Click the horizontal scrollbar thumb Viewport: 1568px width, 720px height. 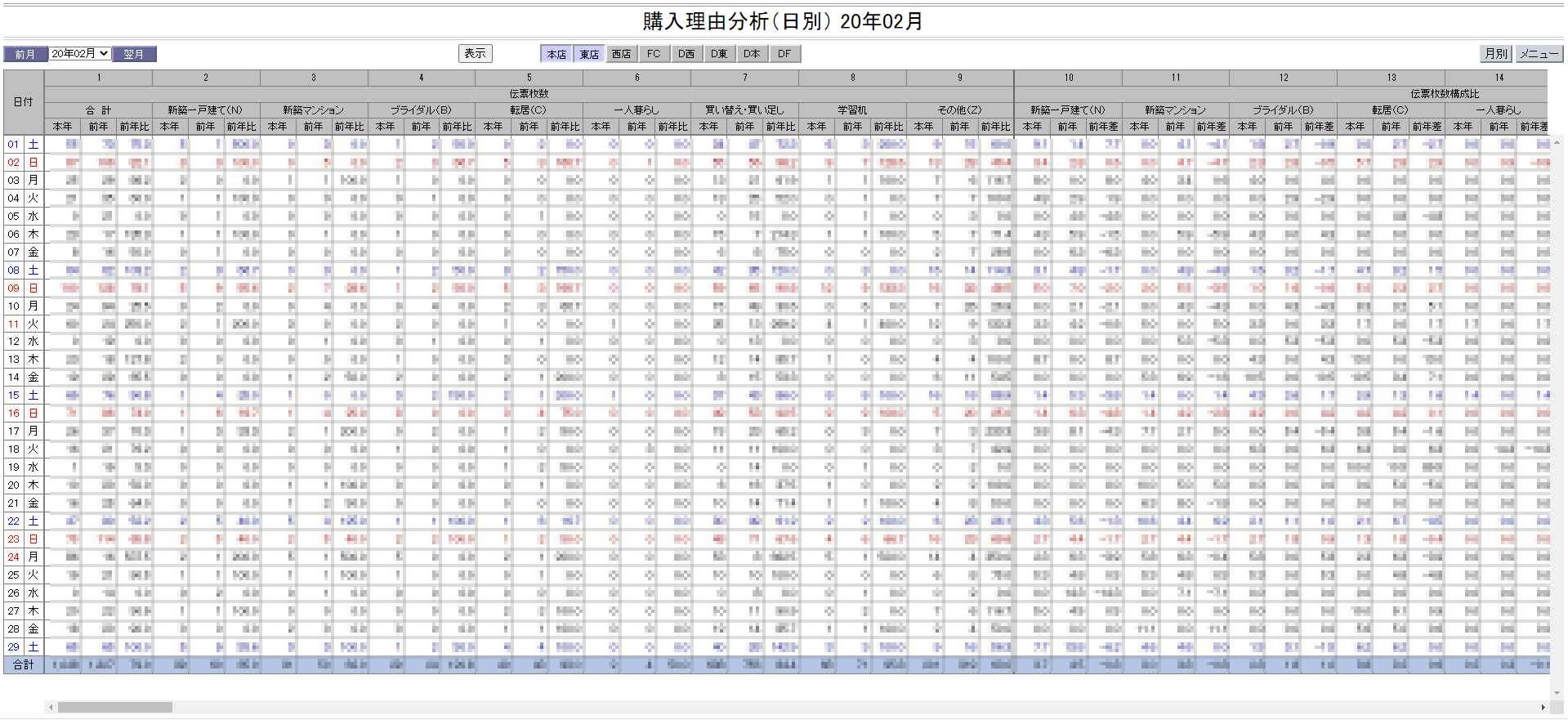(x=114, y=707)
